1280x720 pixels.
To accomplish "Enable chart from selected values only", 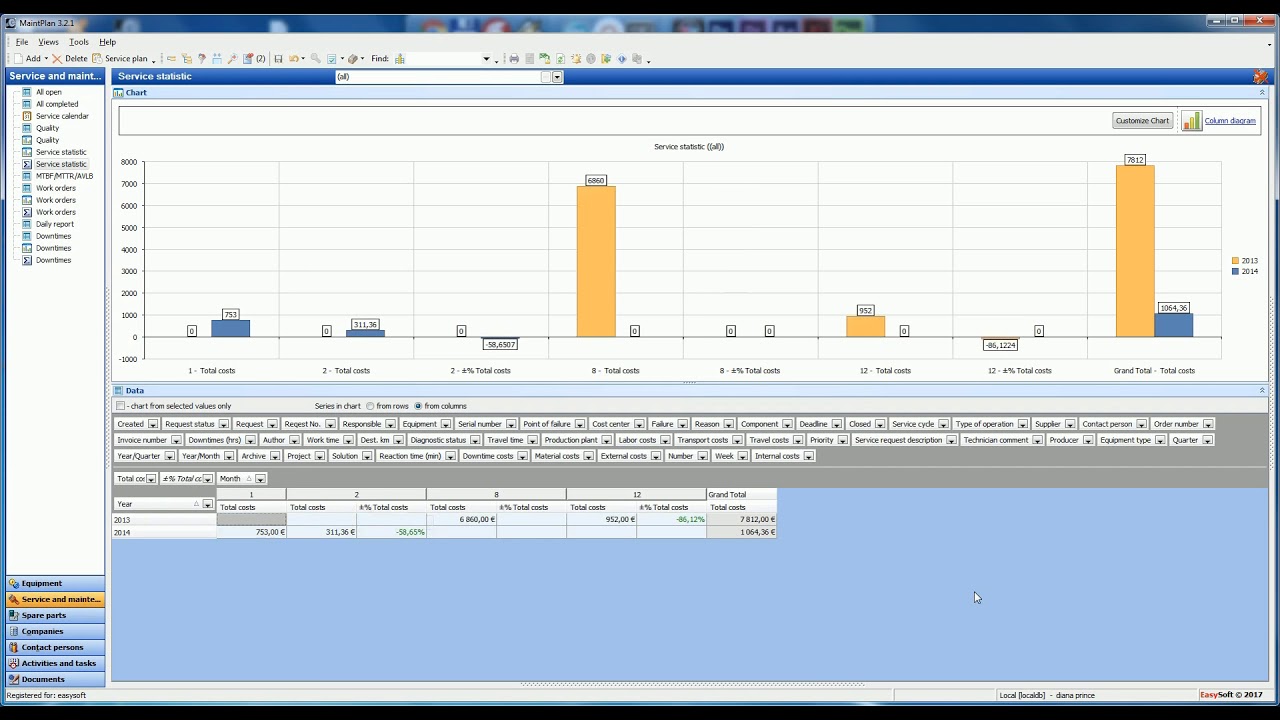I will (121, 406).
